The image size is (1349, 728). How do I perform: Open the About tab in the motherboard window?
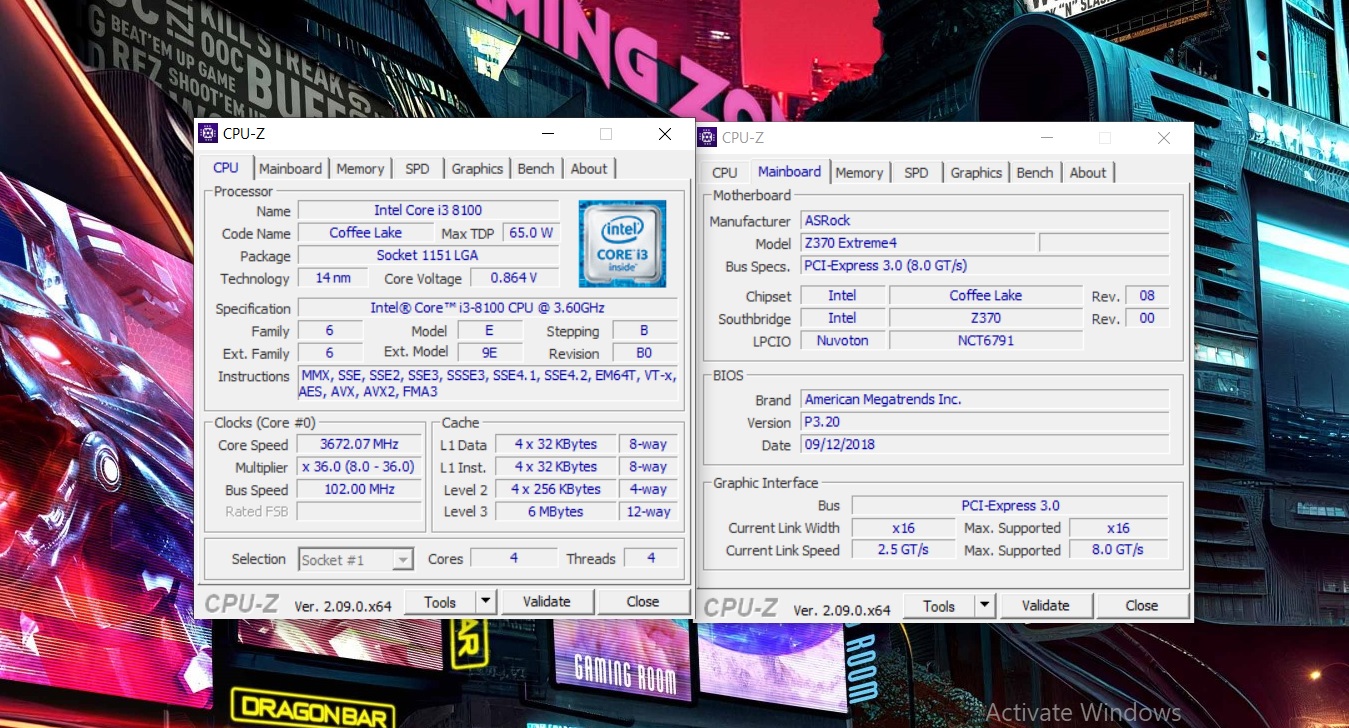coord(1088,173)
